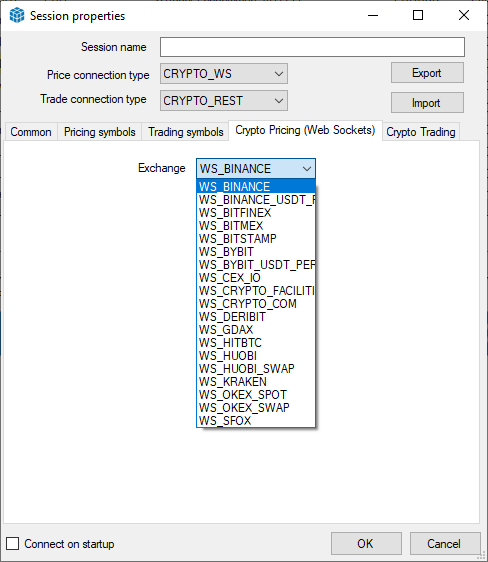Open the Price connection type dropdown
Image resolution: width=488 pixels, height=562 pixels.
[x=224, y=74]
